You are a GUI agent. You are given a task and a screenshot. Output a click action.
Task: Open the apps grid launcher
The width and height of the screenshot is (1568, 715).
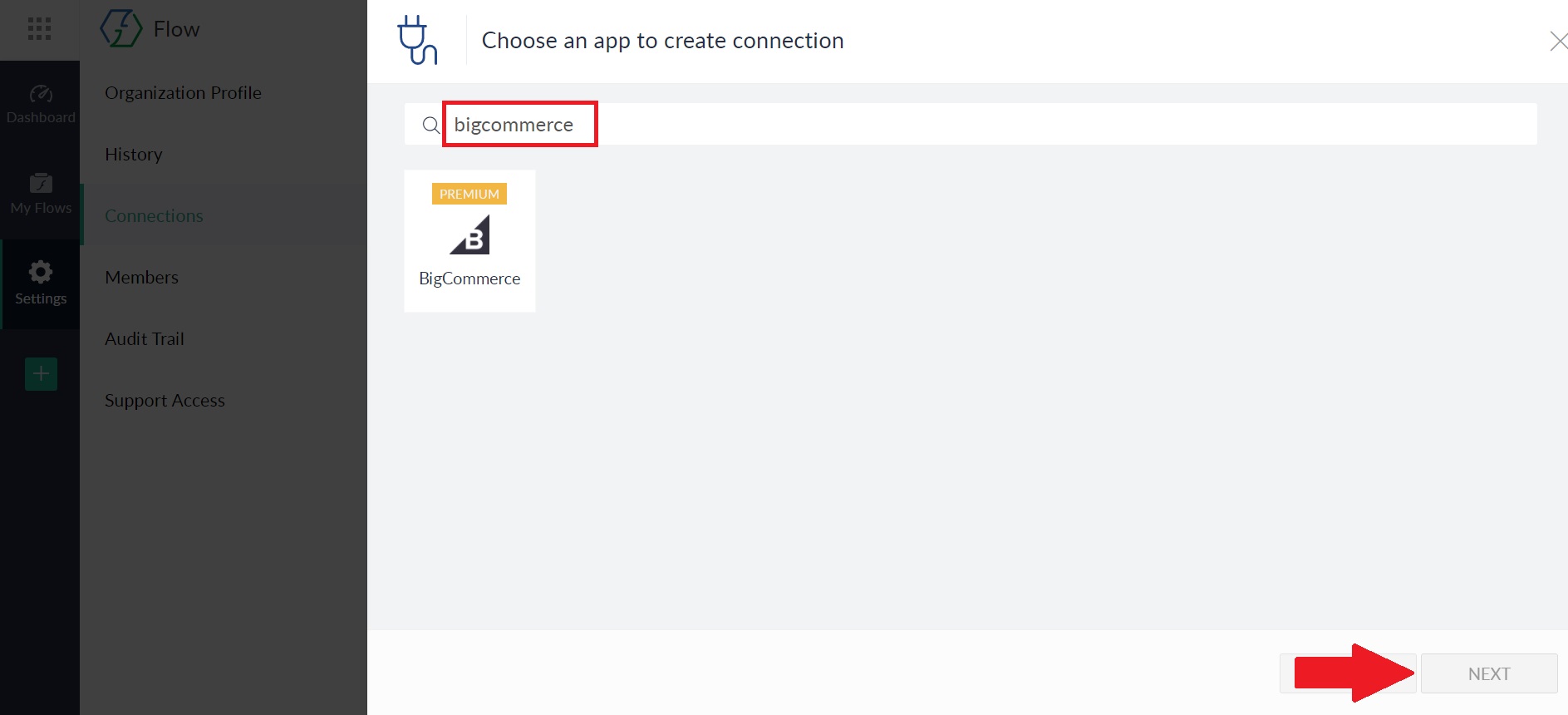(x=39, y=29)
